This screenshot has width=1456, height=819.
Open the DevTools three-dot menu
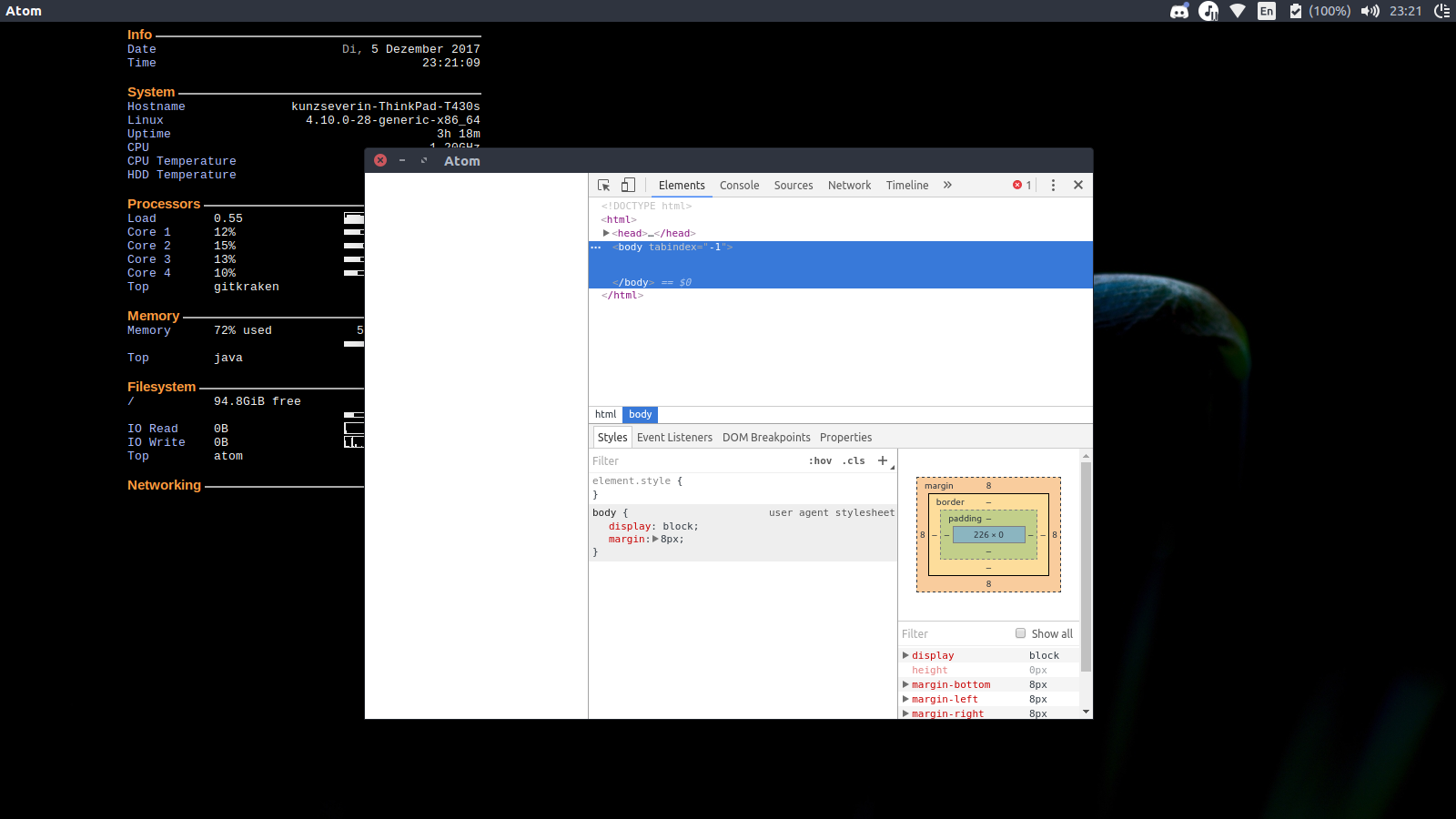(1053, 185)
